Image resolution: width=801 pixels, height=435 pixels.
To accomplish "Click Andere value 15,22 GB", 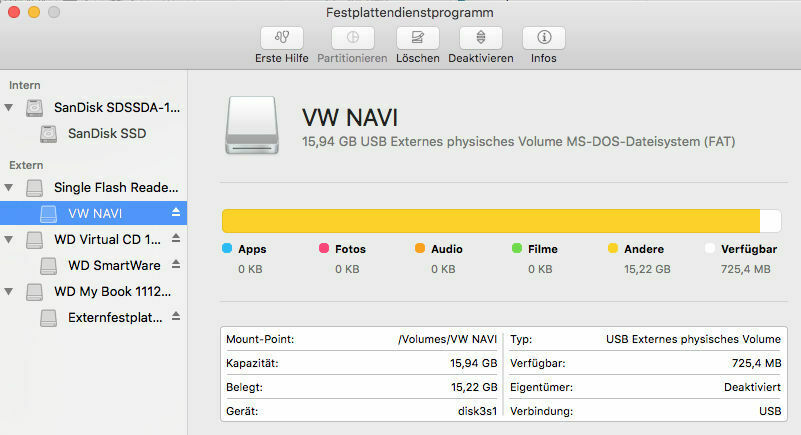I will tap(647, 269).
